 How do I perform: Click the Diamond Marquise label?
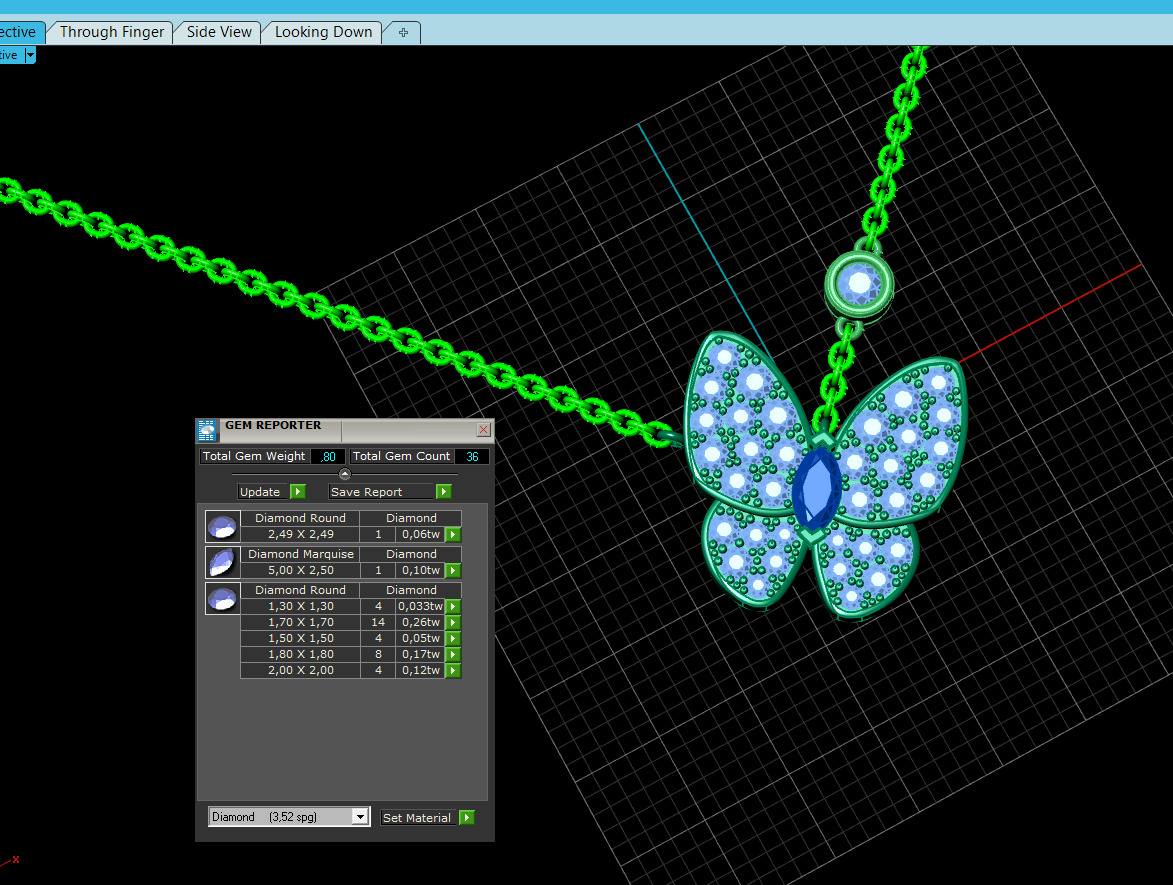pos(301,554)
